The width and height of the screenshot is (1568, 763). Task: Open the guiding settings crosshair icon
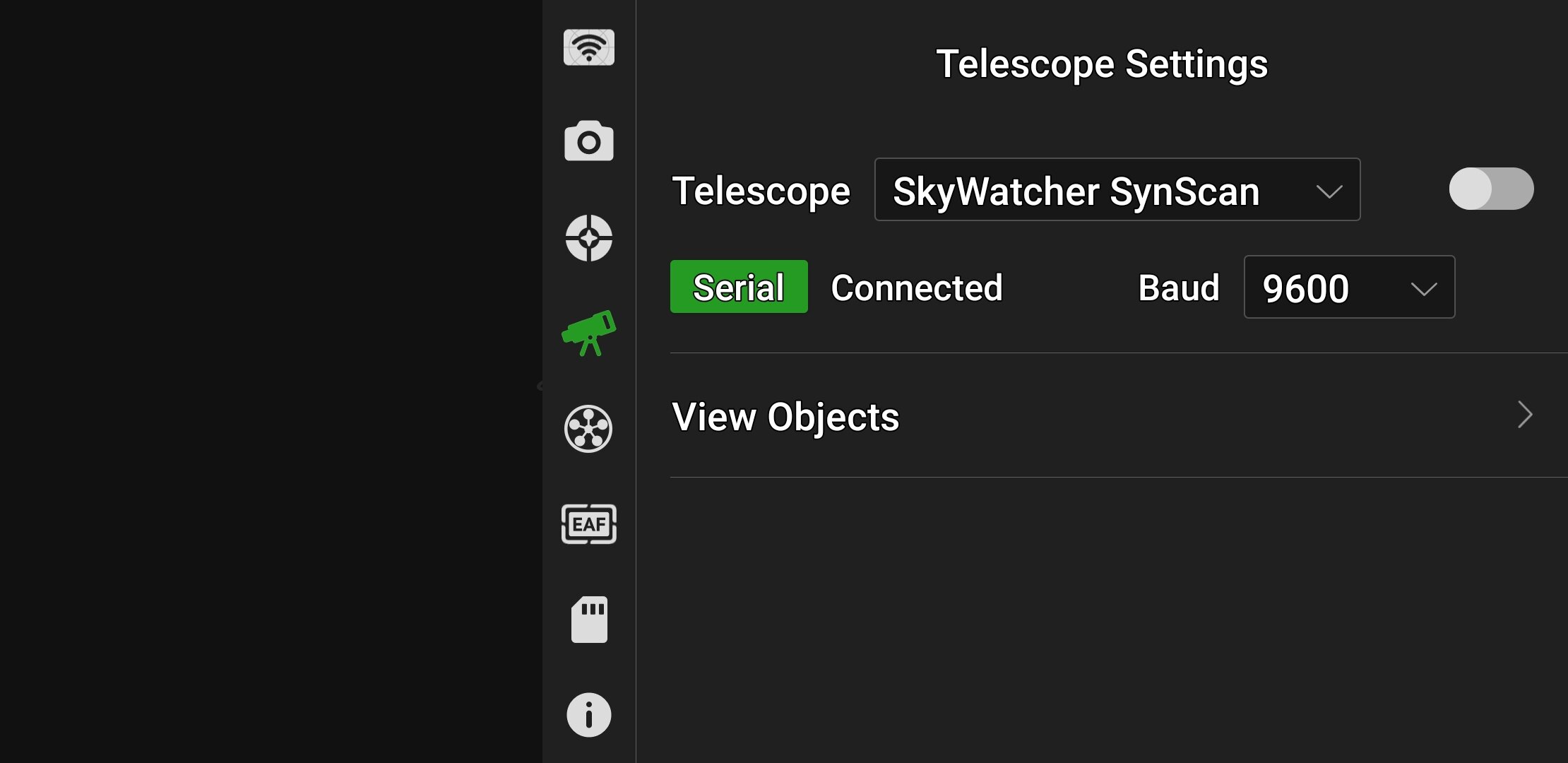pos(588,238)
